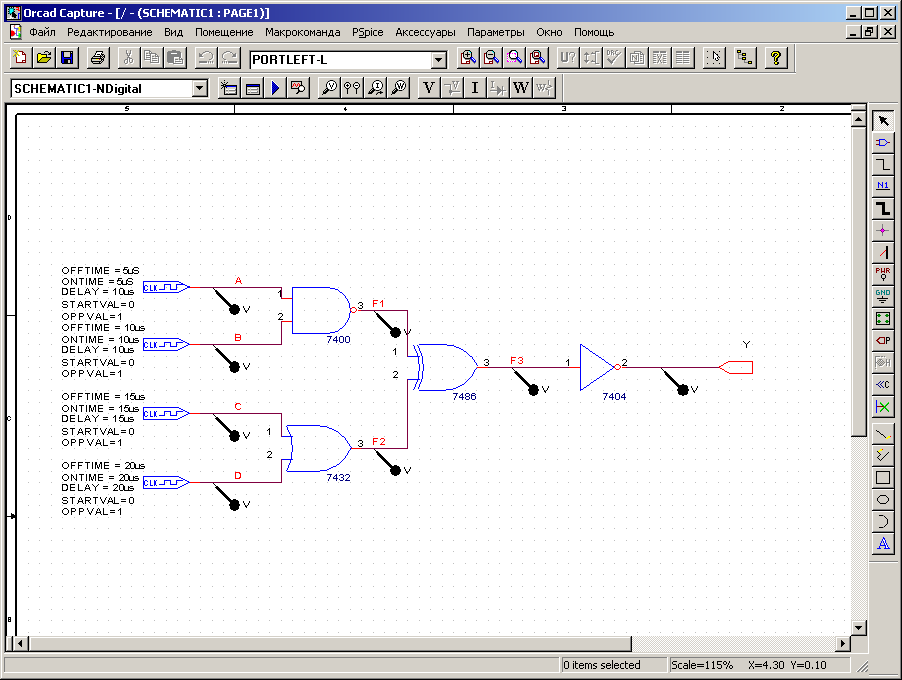Expand the PORTLEFT-L part dropdown
This screenshot has width=902, height=680.
coord(438,59)
